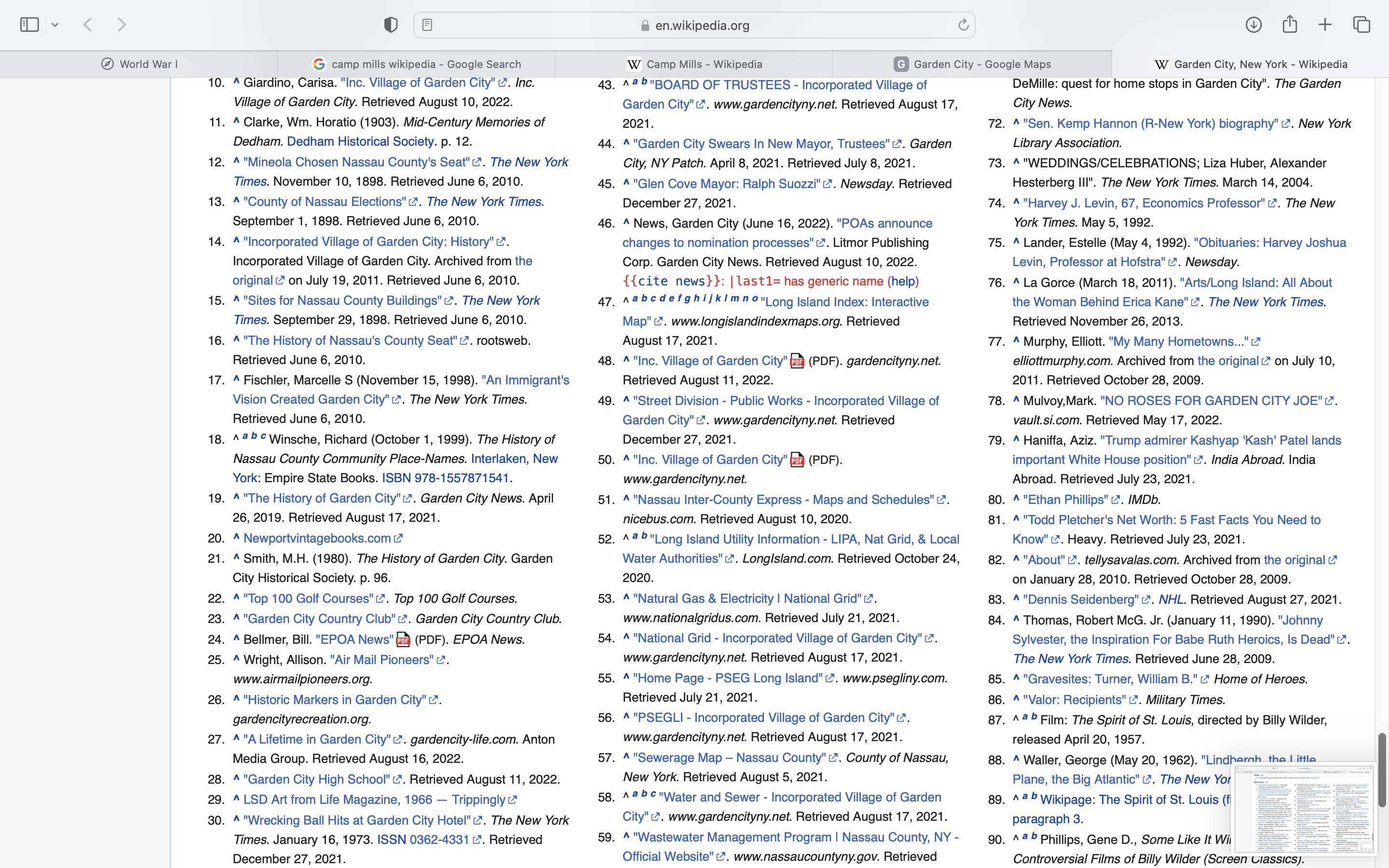Open the Share menu

pos(1290,25)
